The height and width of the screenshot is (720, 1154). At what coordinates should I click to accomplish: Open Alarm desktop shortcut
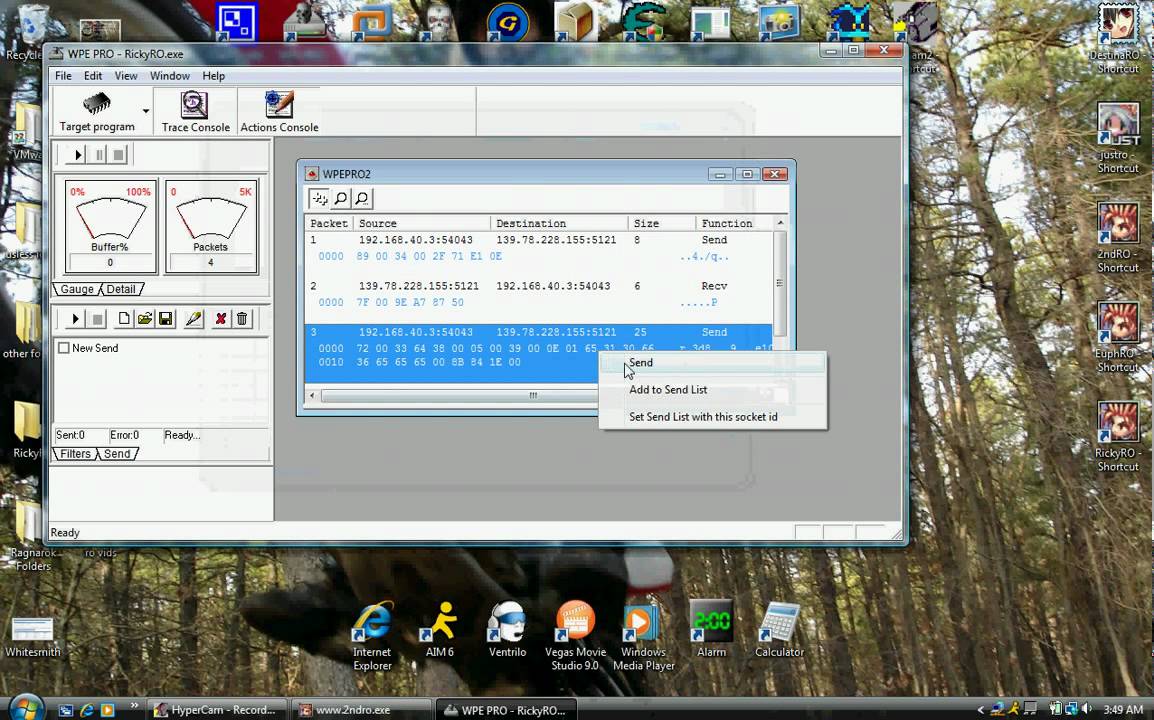(x=711, y=629)
